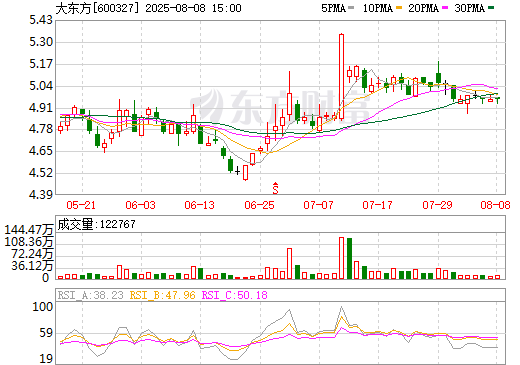Click the 5.43 price axis label
Viewport: 520px width, 365px height.
point(41,20)
